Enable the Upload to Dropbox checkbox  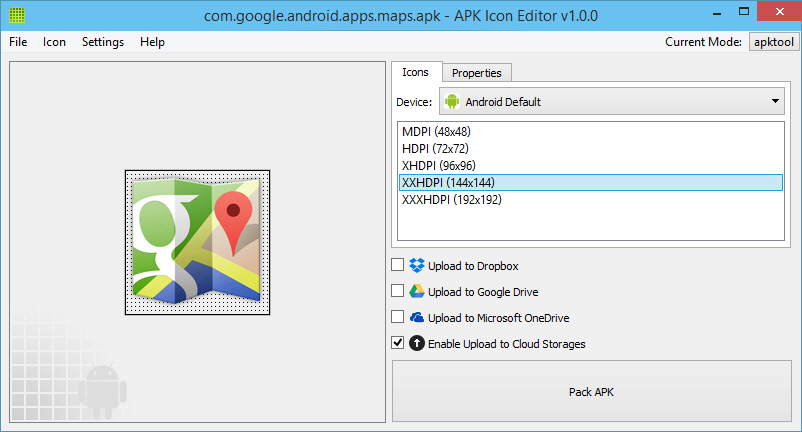point(397,265)
